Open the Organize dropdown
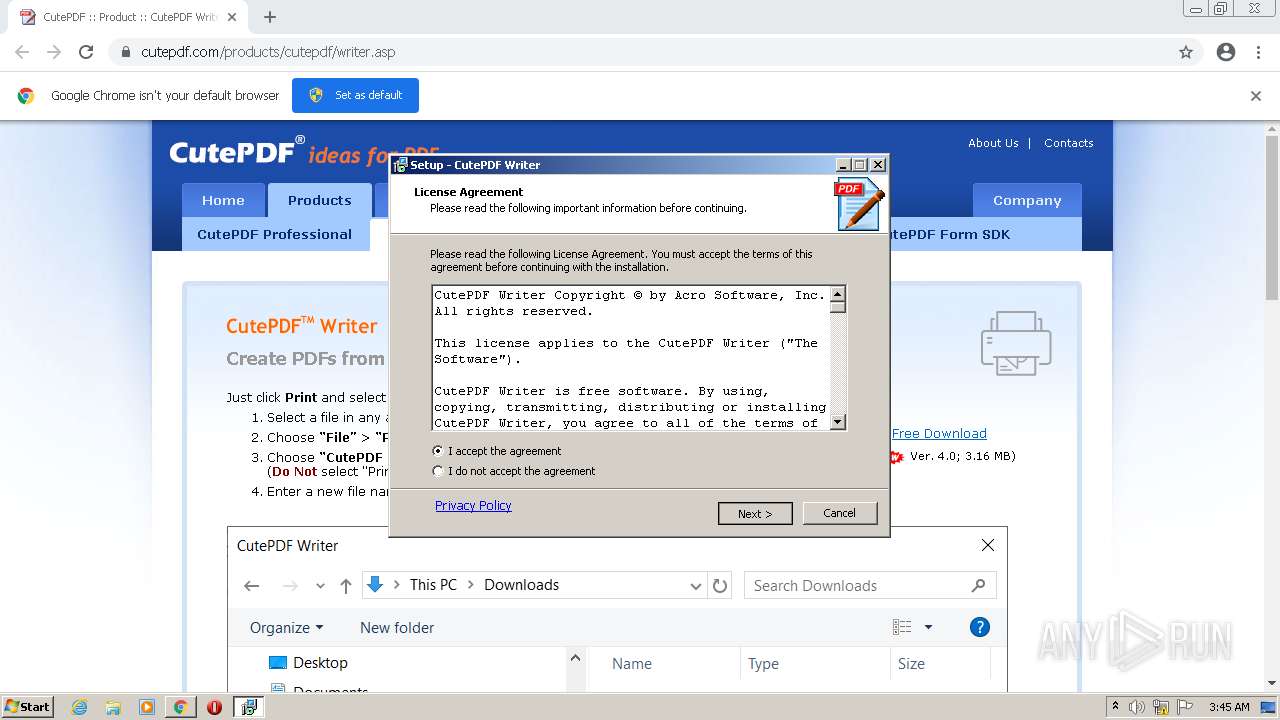Viewport: 1280px width, 720px height. click(x=287, y=628)
